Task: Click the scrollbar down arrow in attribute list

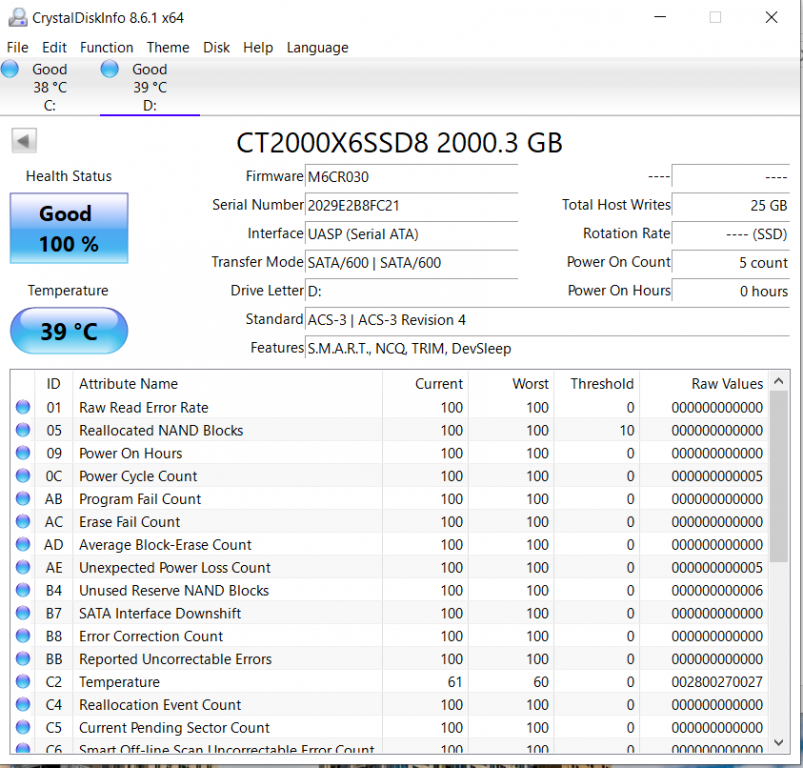Action: (780, 742)
